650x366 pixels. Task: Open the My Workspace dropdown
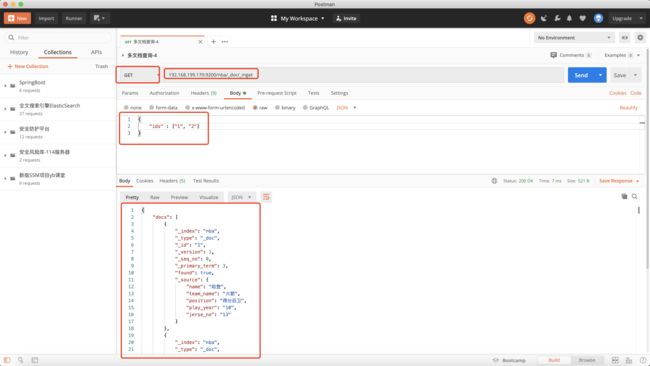pyautogui.click(x=298, y=18)
